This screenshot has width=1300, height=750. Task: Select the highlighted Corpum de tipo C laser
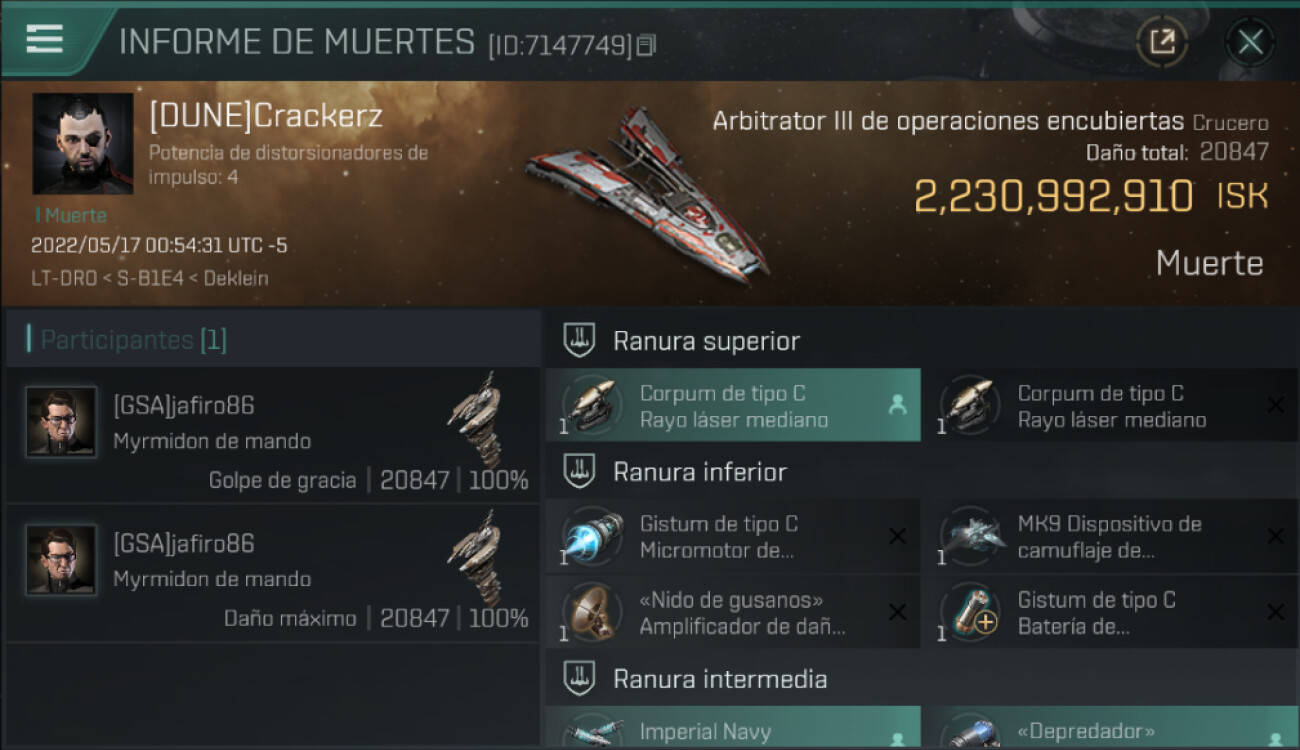(x=733, y=406)
